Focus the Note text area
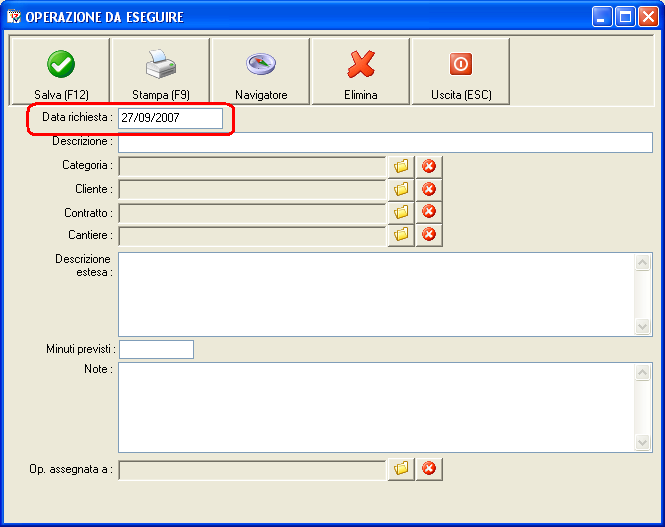Viewport: 665px width, 527px height. [377, 407]
